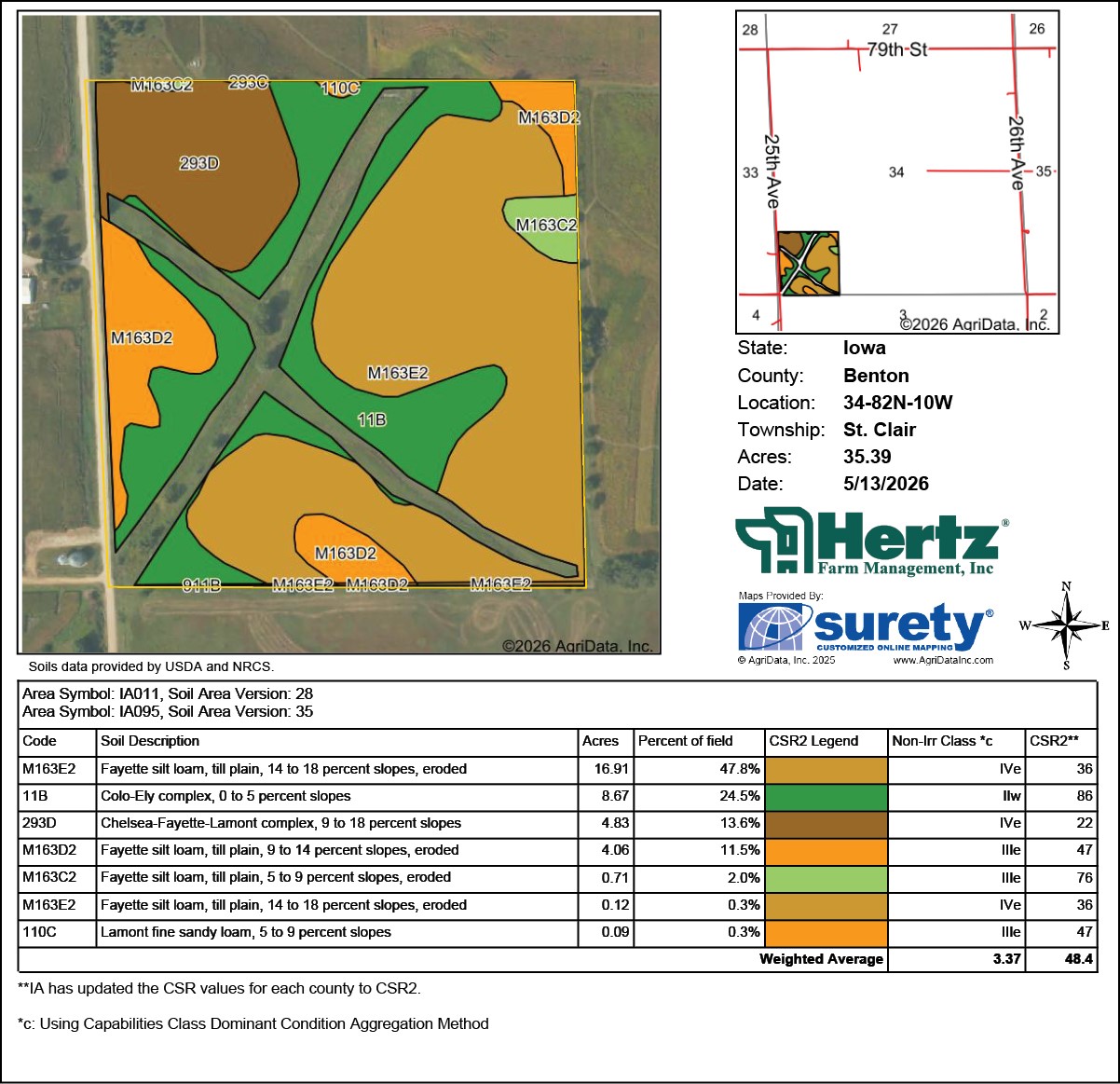
Task: Click the orange 110C CSR2 legend swatch
Action: (x=826, y=932)
